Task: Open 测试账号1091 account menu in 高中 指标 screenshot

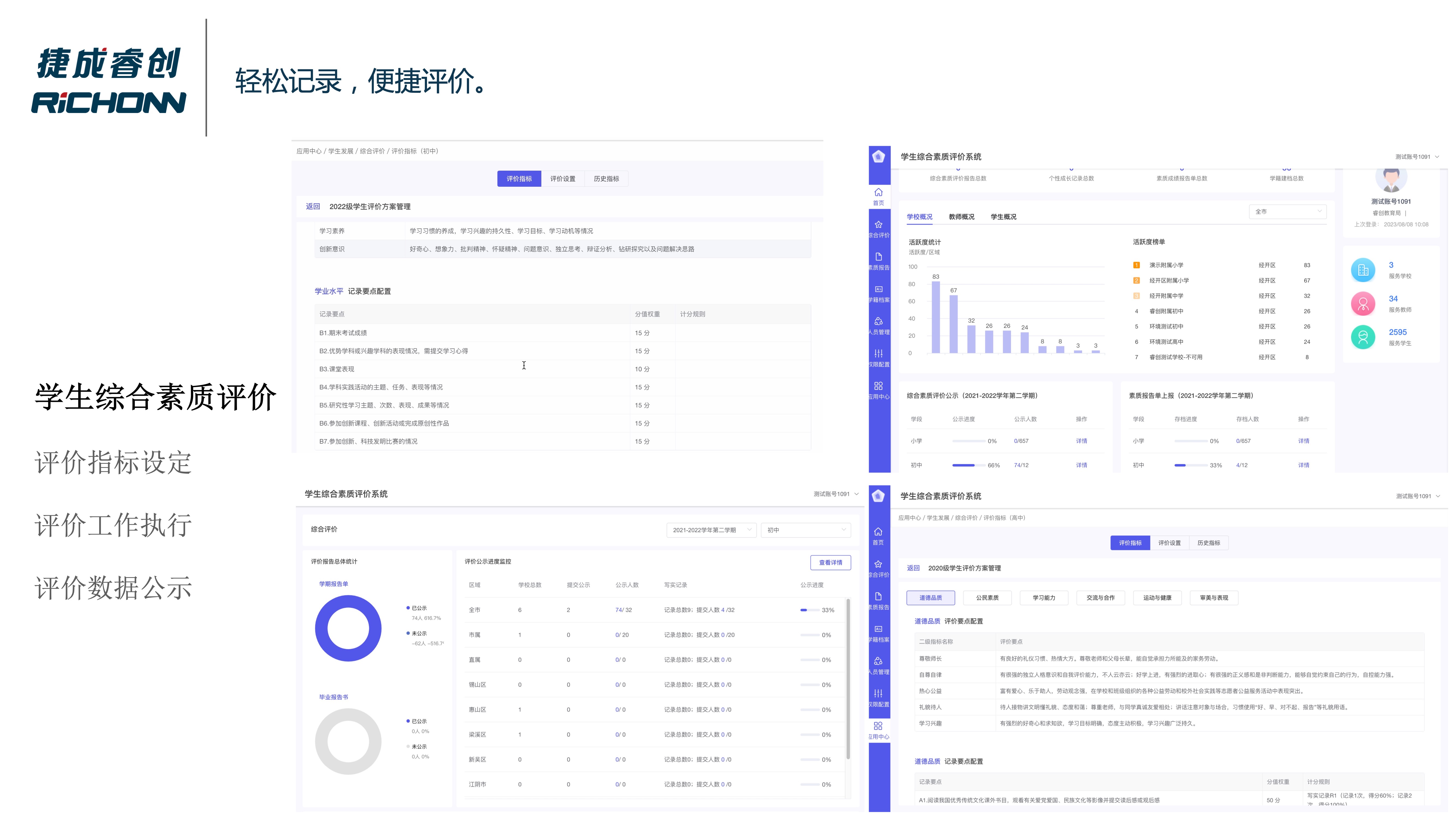Action: pyautogui.click(x=1418, y=497)
